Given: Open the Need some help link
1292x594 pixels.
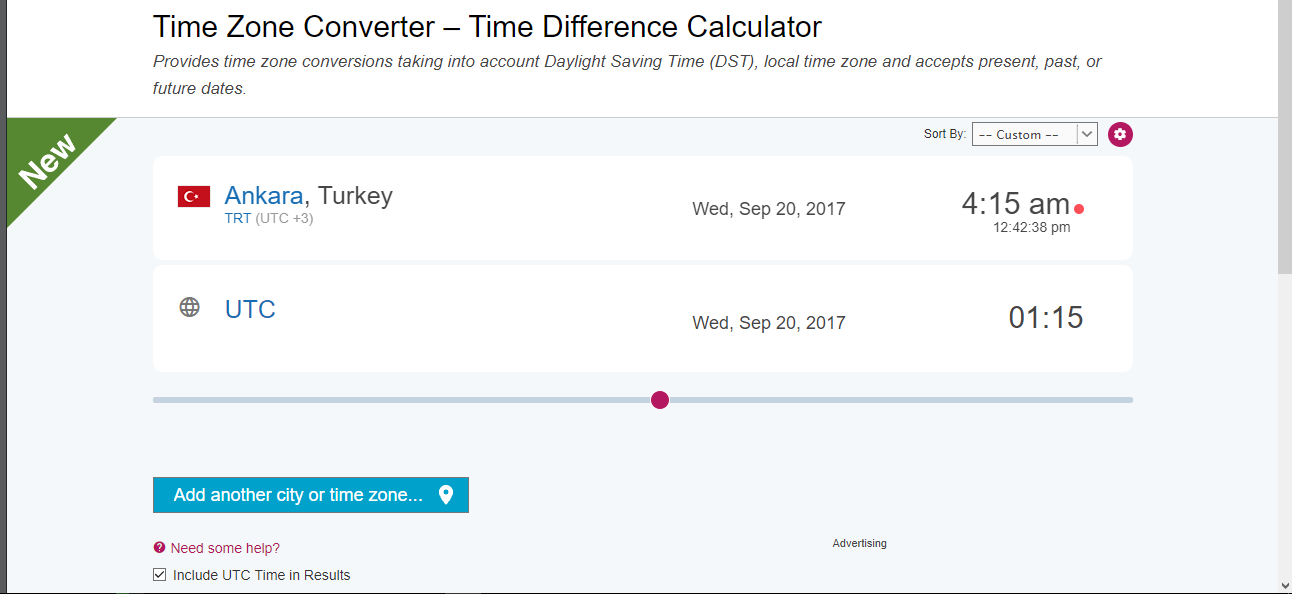Looking at the screenshot, I should pos(225,548).
